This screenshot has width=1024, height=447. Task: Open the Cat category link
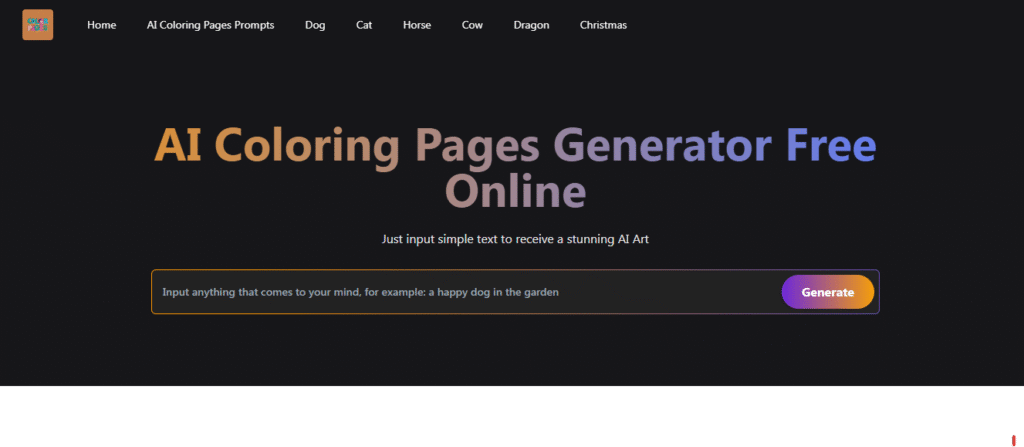coord(364,25)
